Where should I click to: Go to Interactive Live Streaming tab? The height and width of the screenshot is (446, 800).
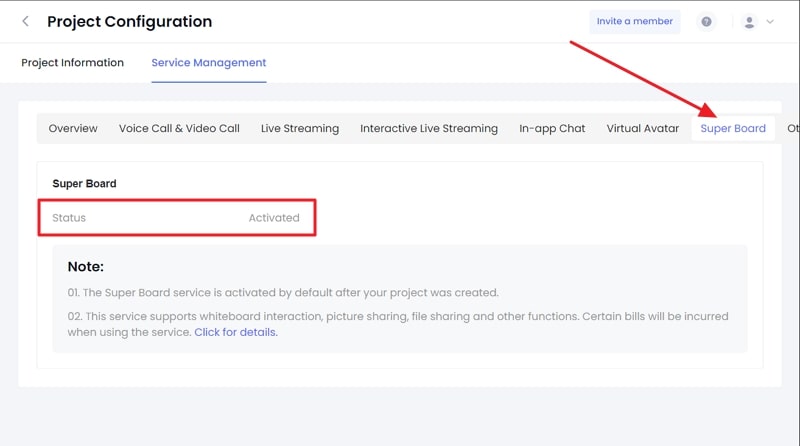(x=429, y=128)
